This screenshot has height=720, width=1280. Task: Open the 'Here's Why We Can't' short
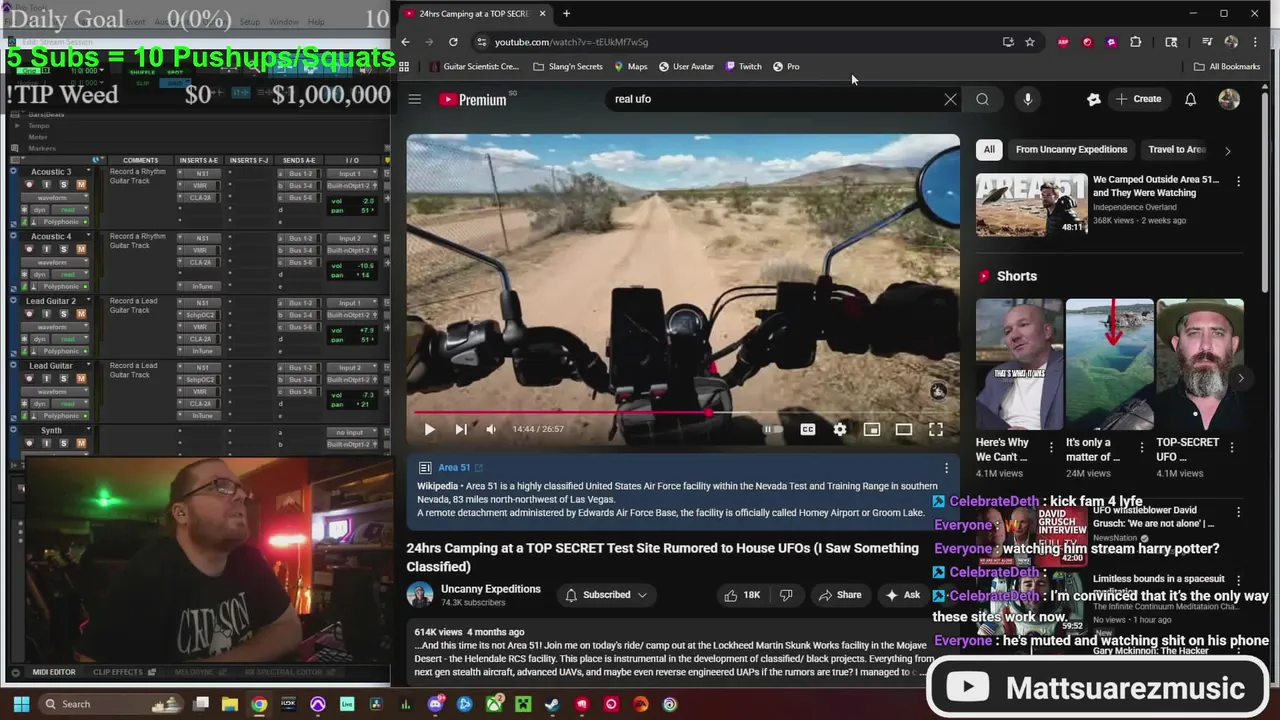click(x=1019, y=364)
